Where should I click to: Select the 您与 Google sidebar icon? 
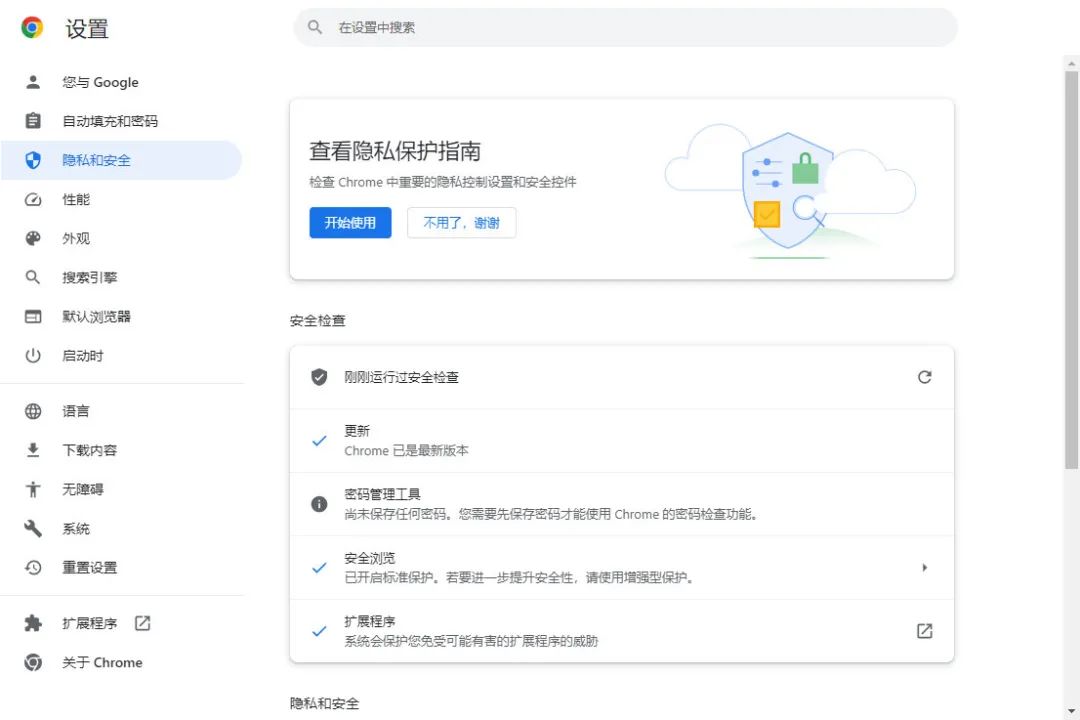point(32,82)
